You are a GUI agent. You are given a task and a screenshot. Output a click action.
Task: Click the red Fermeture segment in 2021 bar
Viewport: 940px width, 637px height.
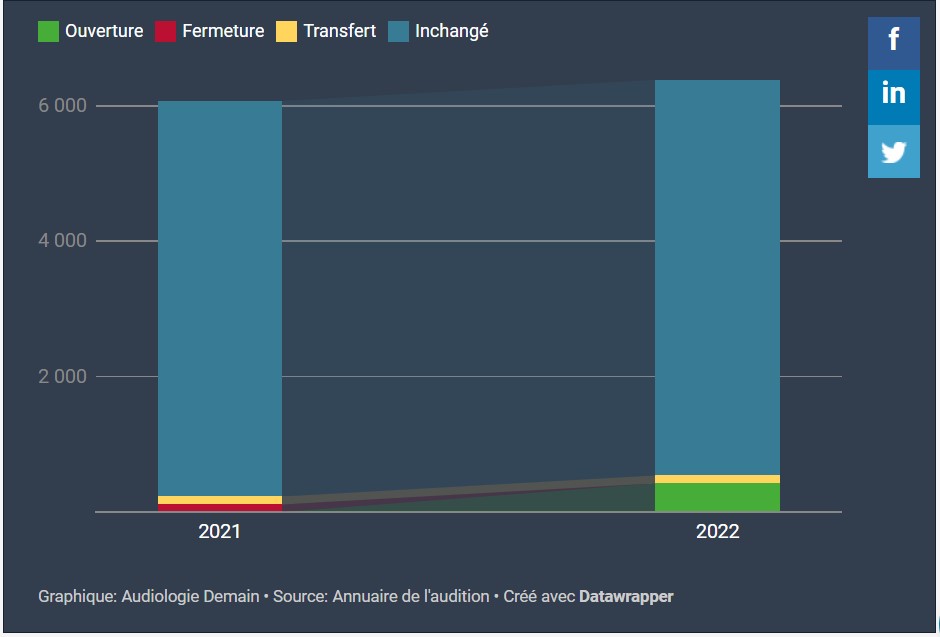[x=220, y=508]
